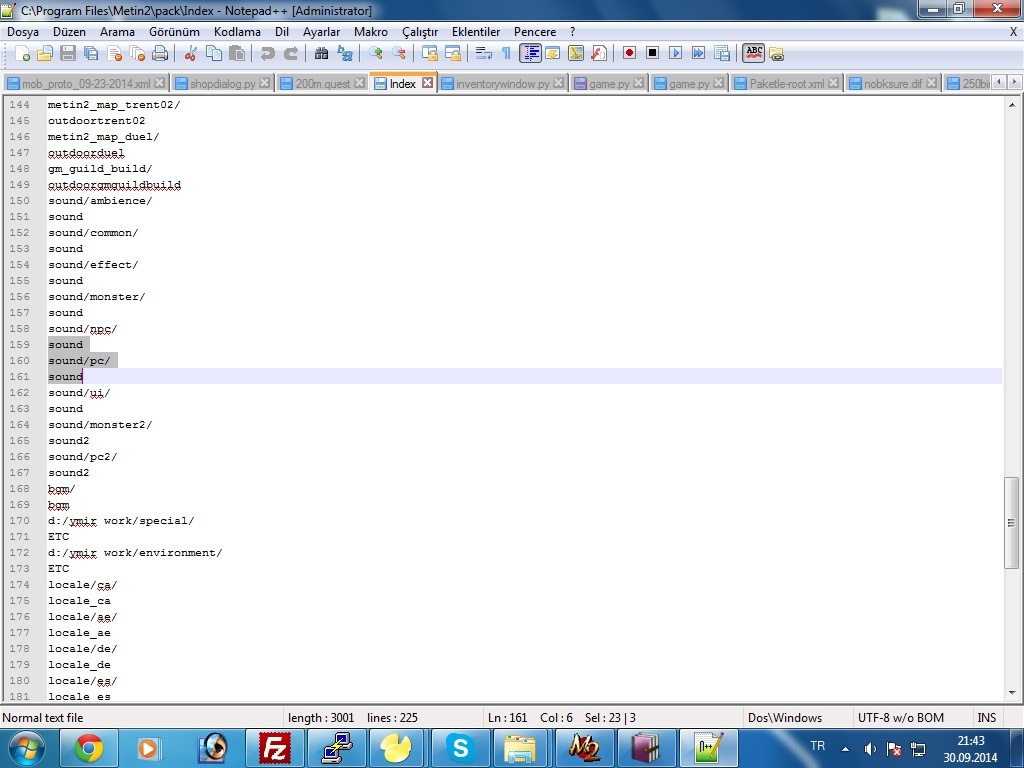
Task: Close the Index tab with its X
Action: (x=427, y=83)
